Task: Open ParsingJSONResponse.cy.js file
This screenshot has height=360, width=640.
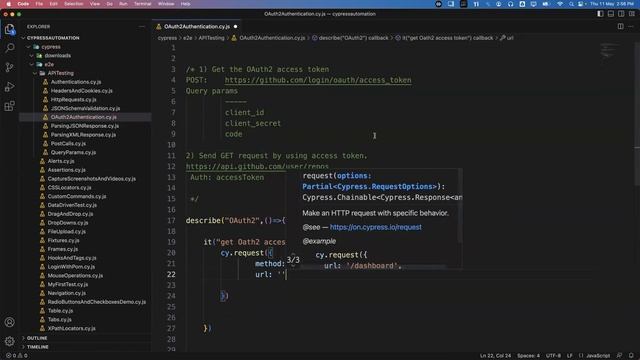Action: 85,126
